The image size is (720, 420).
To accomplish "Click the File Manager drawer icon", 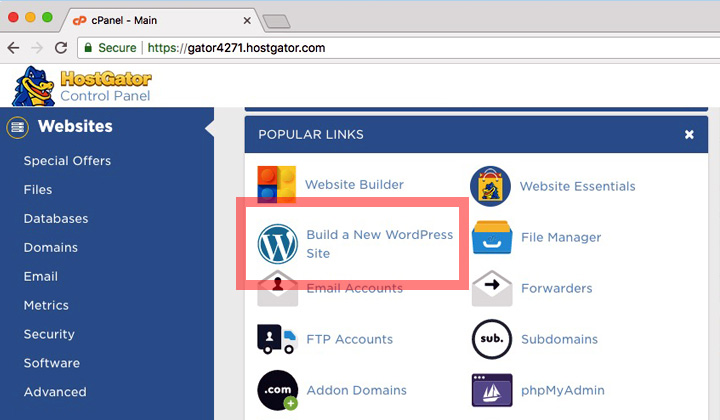I will tap(492, 237).
